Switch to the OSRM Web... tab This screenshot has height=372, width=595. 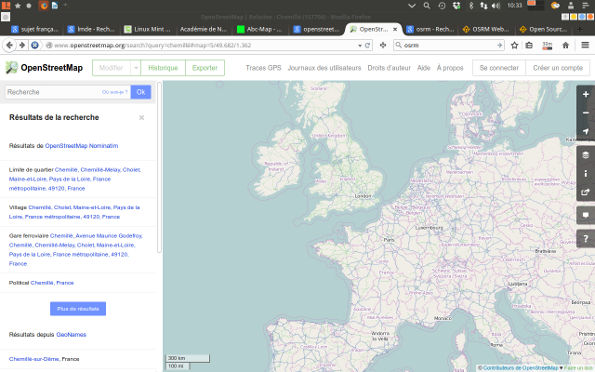point(486,29)
